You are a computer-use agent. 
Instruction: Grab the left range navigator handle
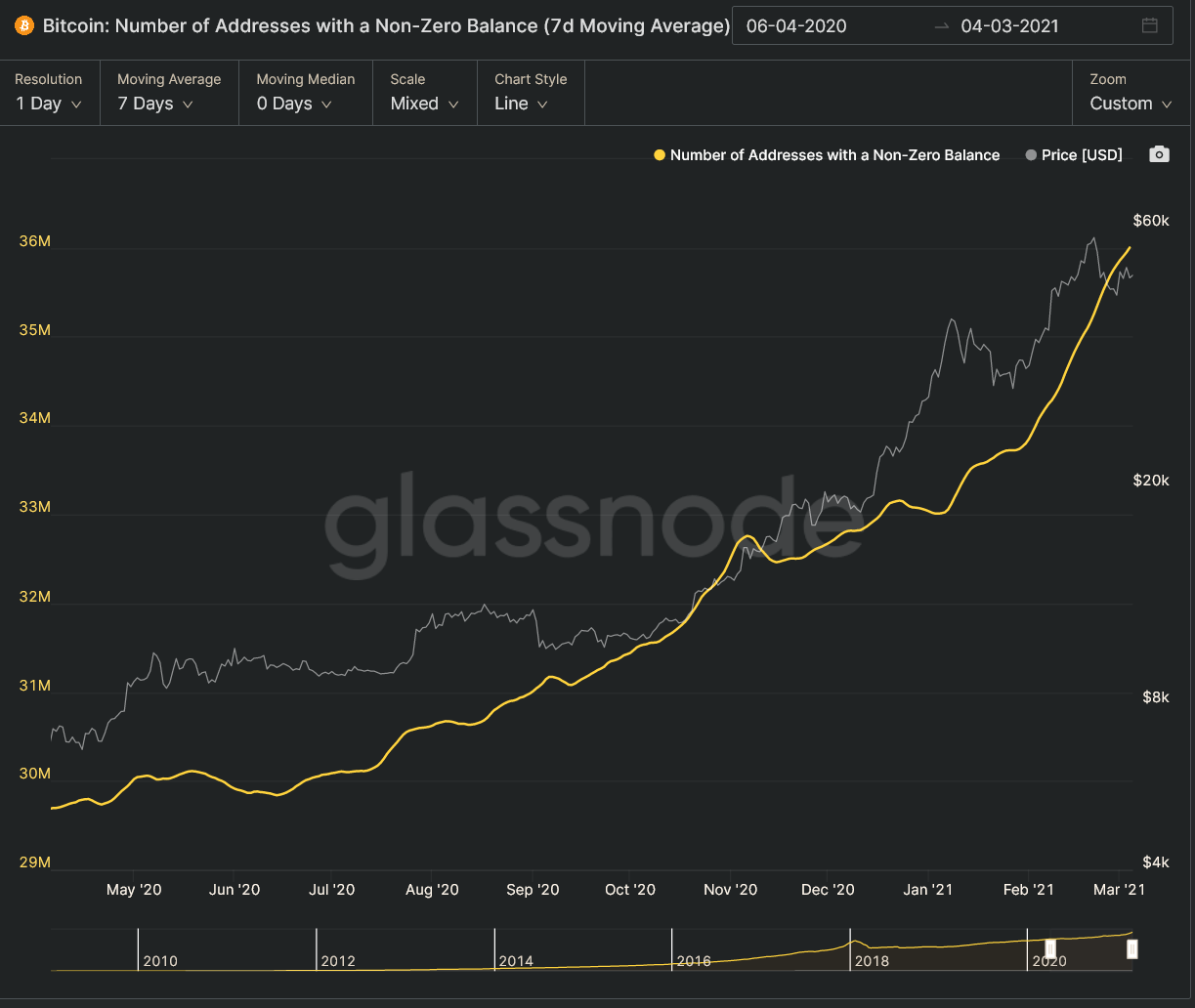point(1050,949)
